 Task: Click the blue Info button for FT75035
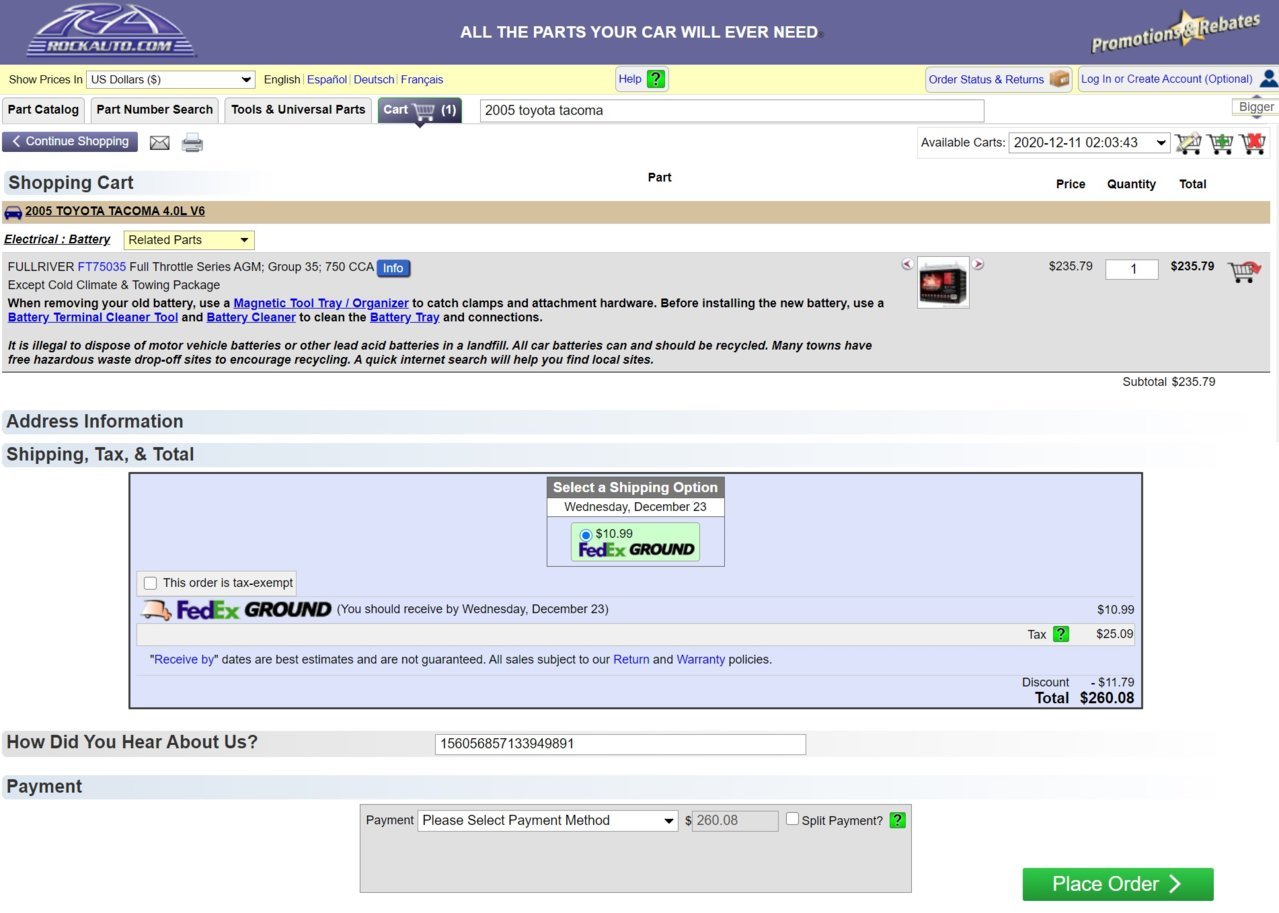coord(393,268)
